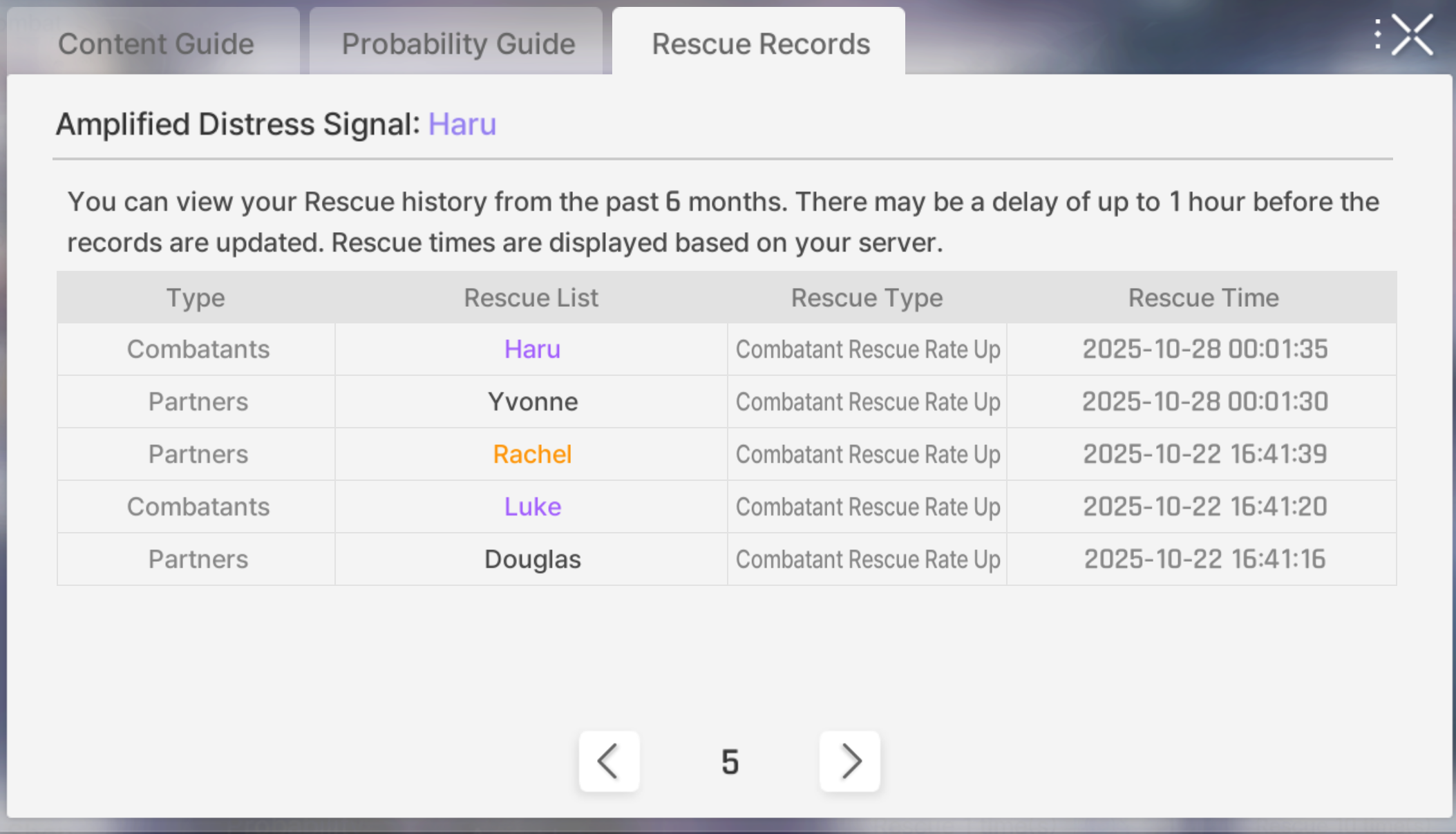
Task: Select the Yvonne rescue record row
Action: [x=727, y=401]
